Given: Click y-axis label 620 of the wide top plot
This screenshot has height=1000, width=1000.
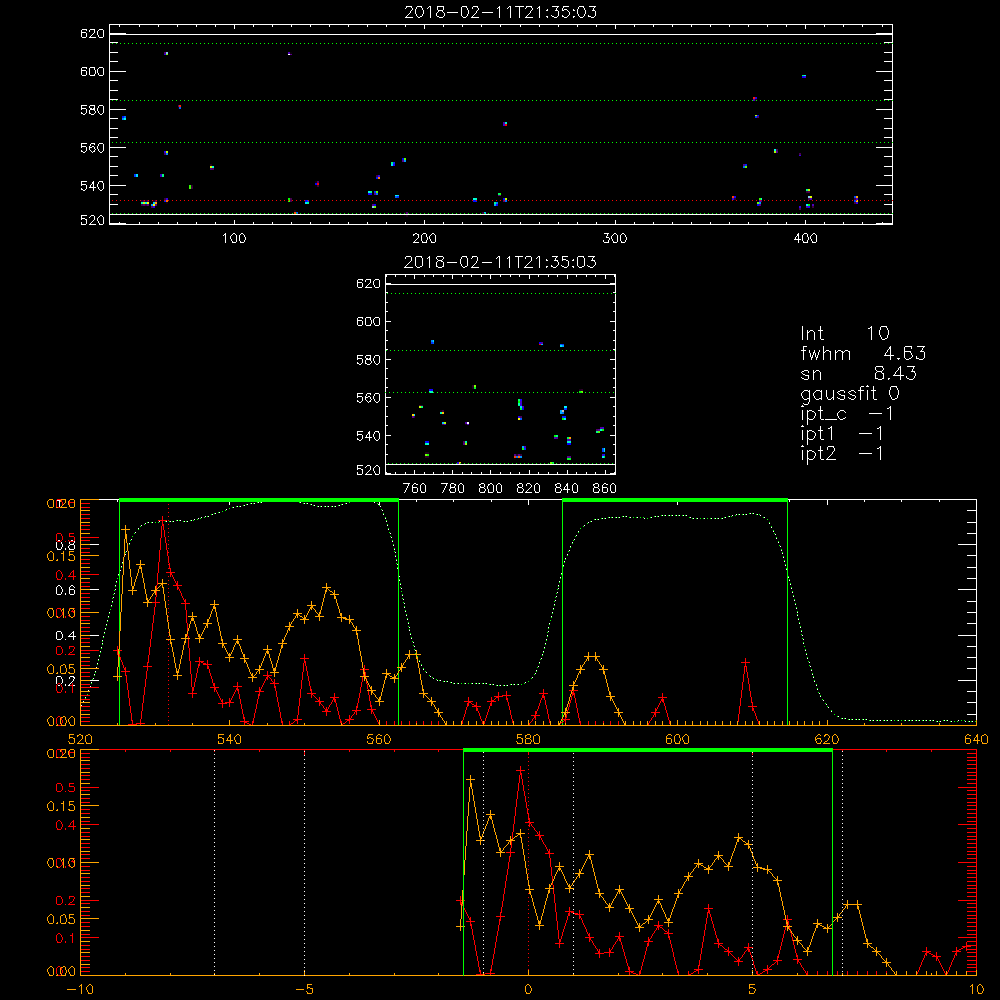Looking at the screenshot, I should click(x=92, y=34).
